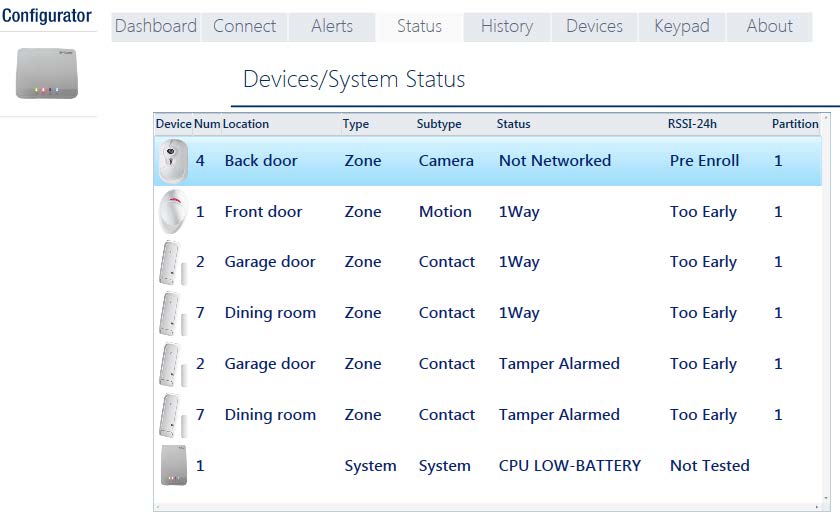840x527 pixels.
Task: Sort by the Status column header
Action: pyautogui.click(x=513, y=124)
